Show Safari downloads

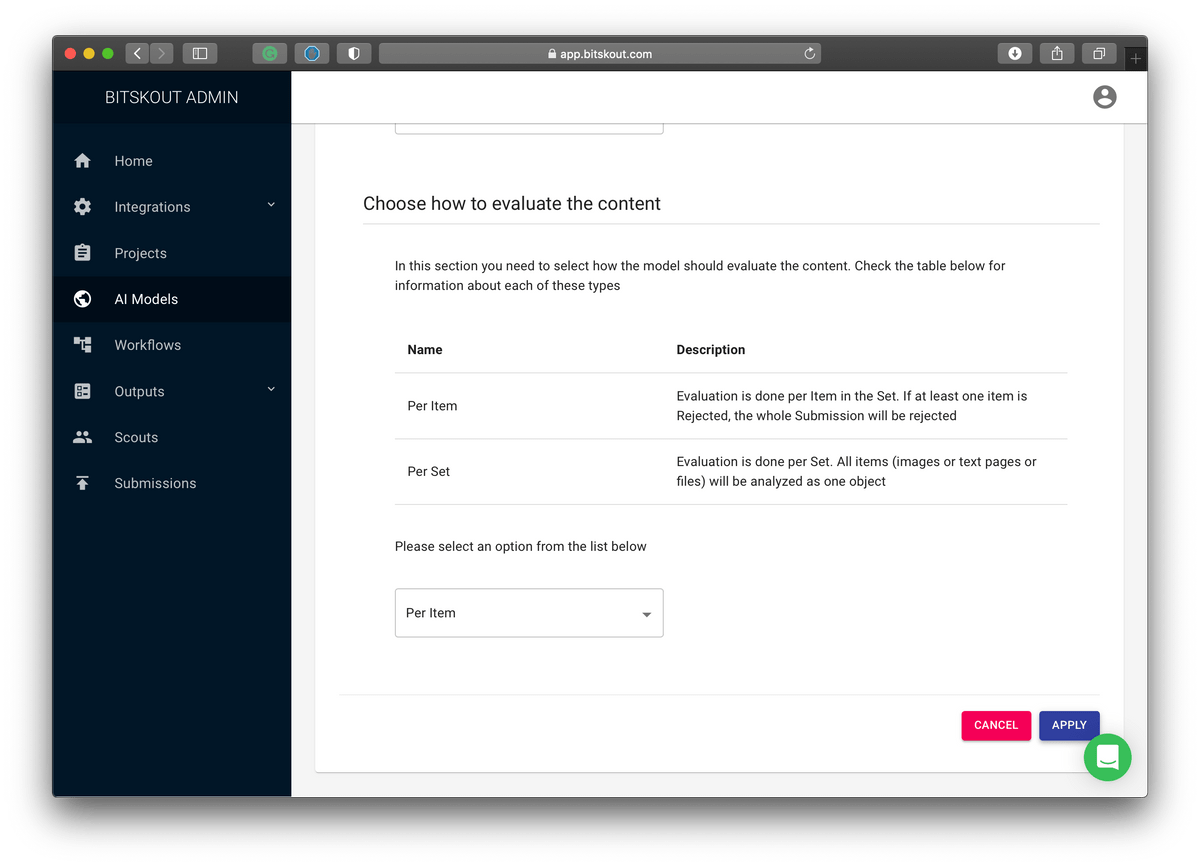1015,54
